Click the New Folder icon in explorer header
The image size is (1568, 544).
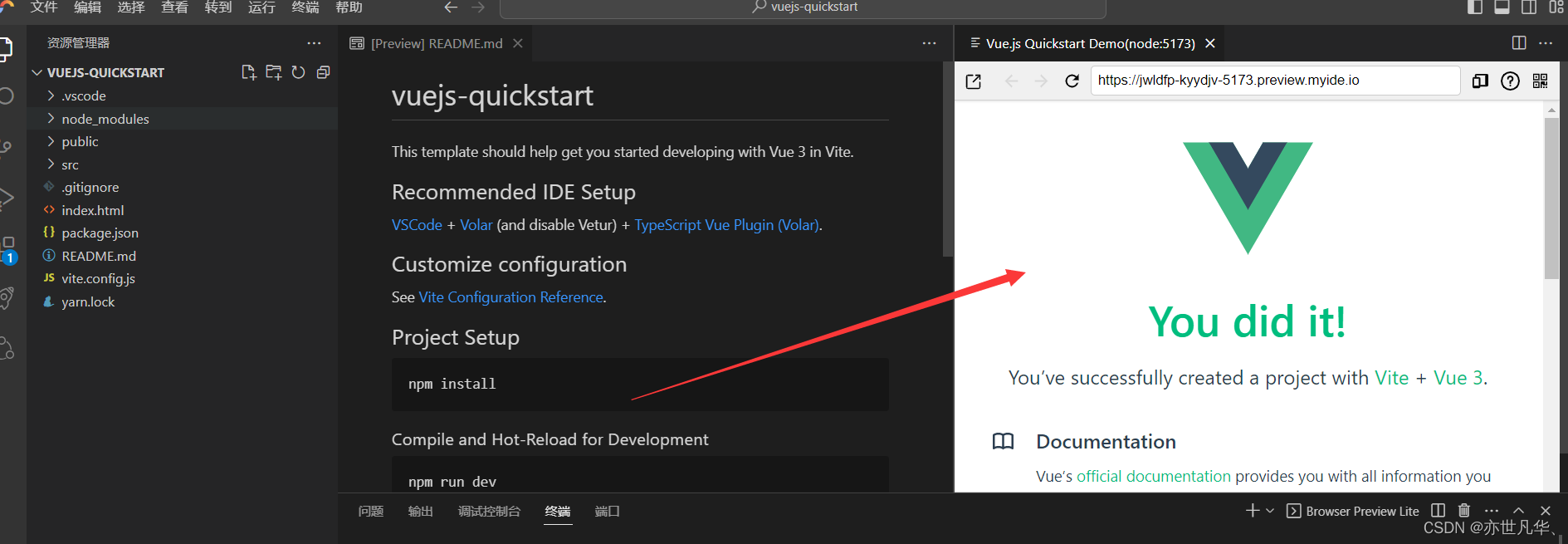point(273,72)
